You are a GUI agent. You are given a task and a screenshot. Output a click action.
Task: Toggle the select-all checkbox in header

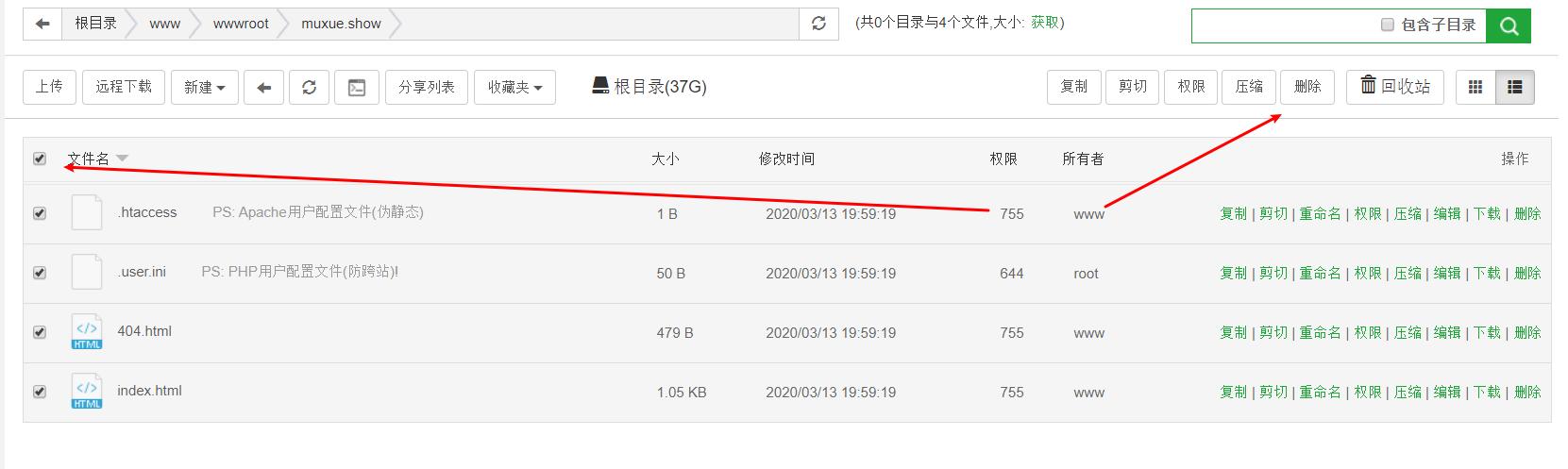[40, 159]
